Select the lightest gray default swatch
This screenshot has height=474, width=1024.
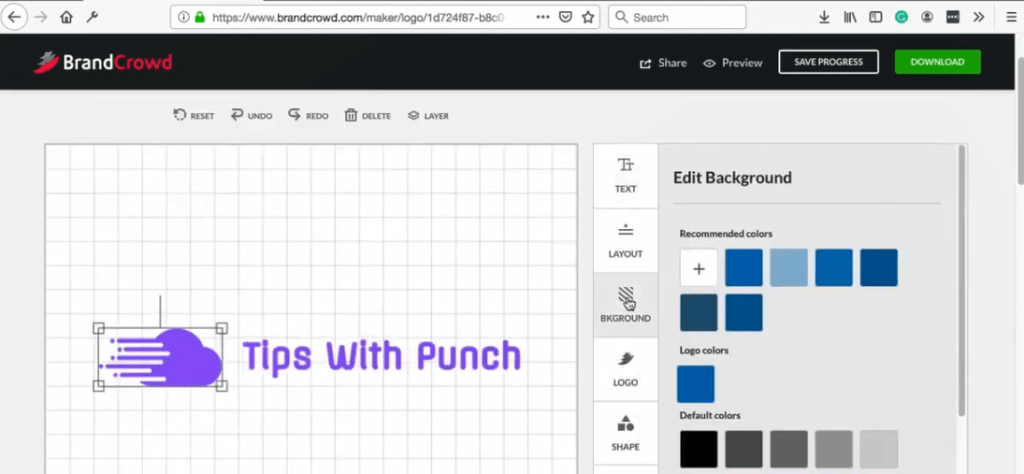click(x=879, y=449)
